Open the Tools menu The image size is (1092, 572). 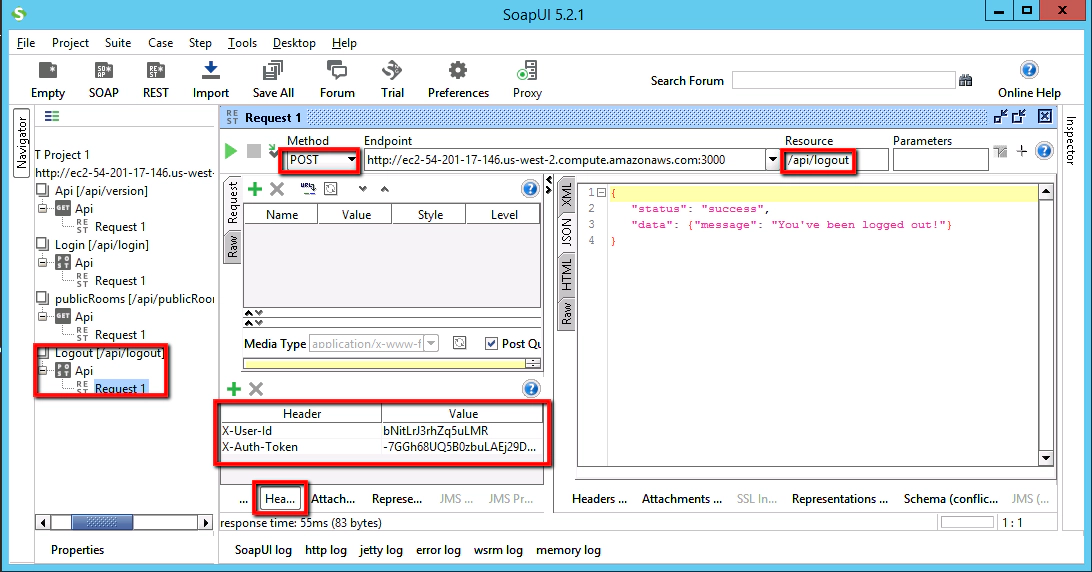click(x=242, y=42)
